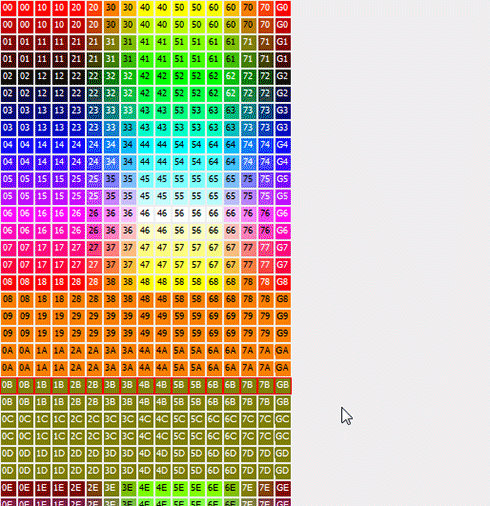490x506 pixels.
Task: Choose the pink G6 swatch directly above G7
Action: 282,231
